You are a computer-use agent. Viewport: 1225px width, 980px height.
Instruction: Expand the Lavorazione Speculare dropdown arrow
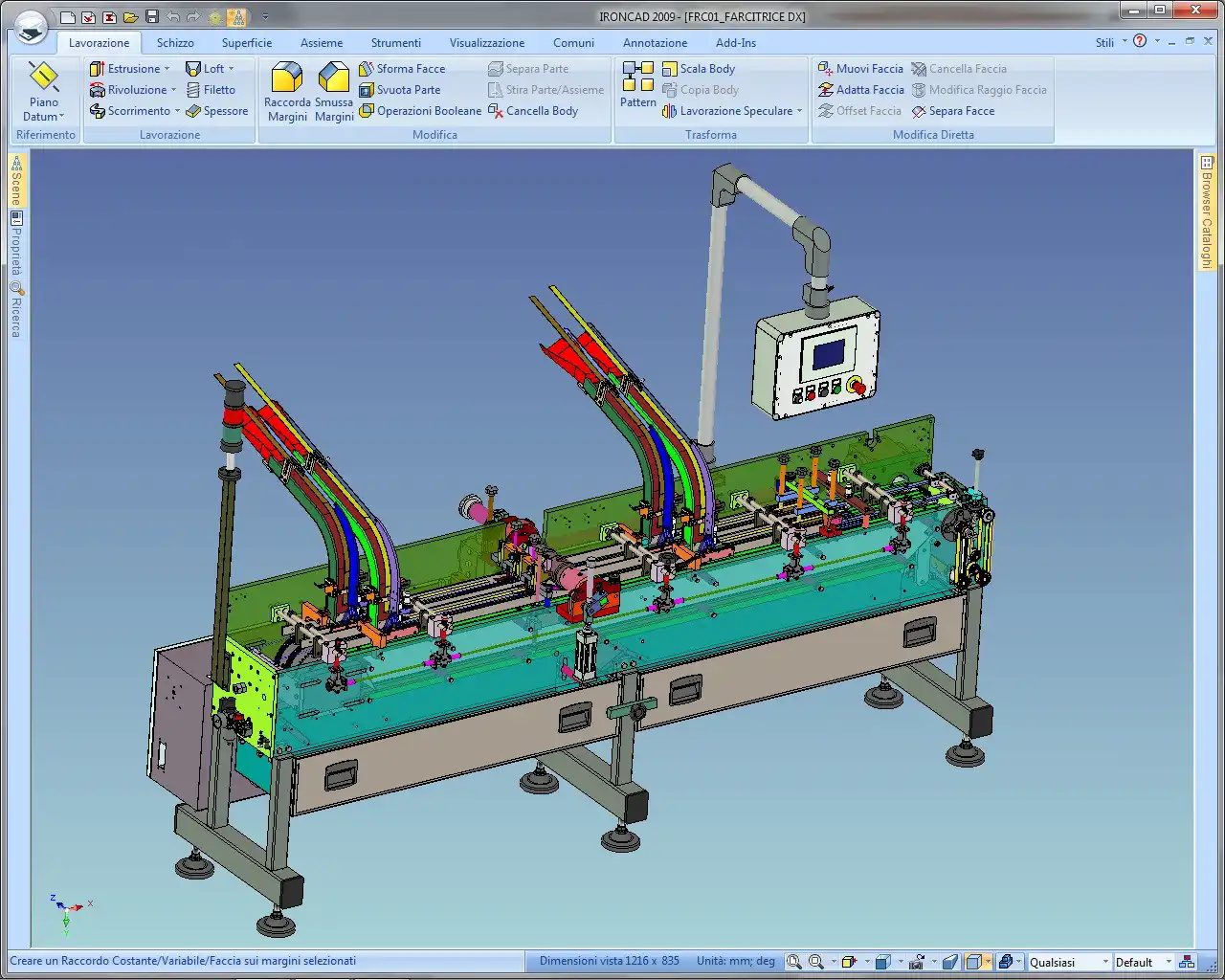click(799, 111)
